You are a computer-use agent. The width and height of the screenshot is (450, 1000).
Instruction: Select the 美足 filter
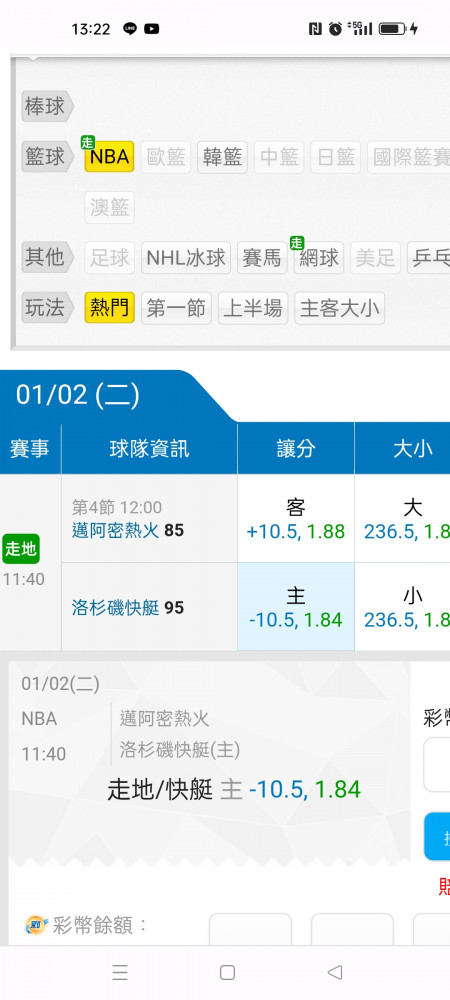tap(375, 258)
